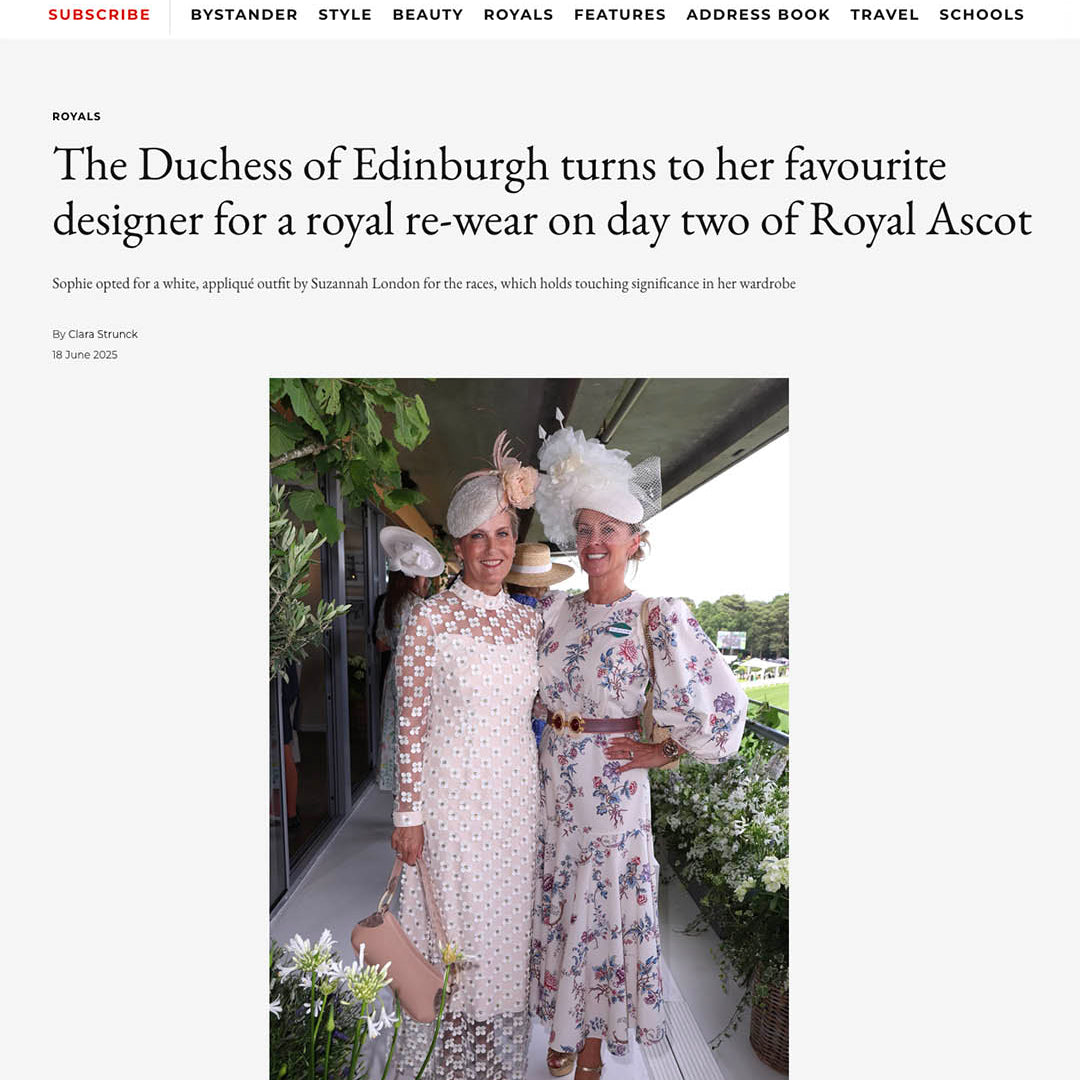Open the FEATURES section
1080x1080 pixels.
[x=620, y=14]
